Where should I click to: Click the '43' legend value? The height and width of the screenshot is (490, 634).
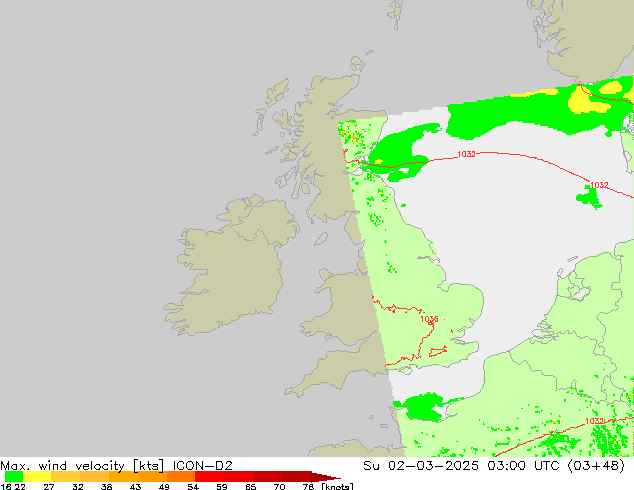135,486
